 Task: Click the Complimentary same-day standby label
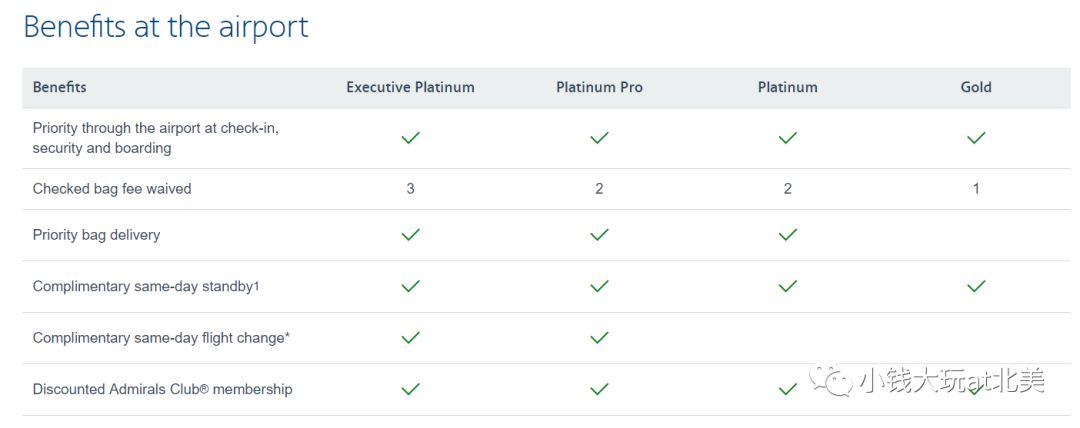tap(146, 286)
